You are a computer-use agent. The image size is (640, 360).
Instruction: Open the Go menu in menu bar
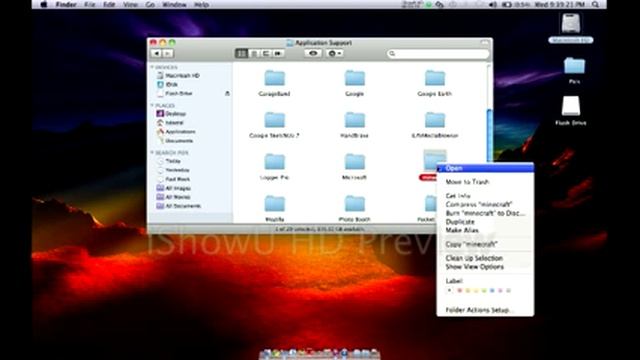tap(150, 4)
